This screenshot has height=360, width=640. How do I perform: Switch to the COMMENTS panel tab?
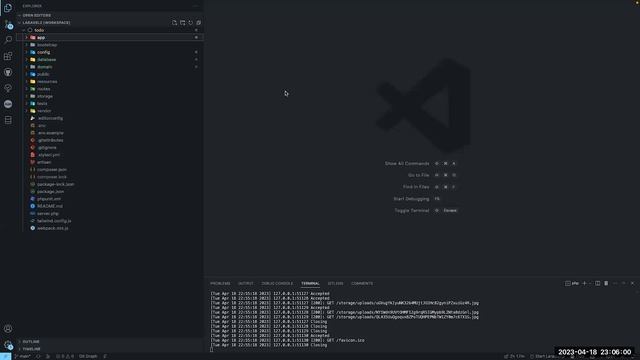362,284
